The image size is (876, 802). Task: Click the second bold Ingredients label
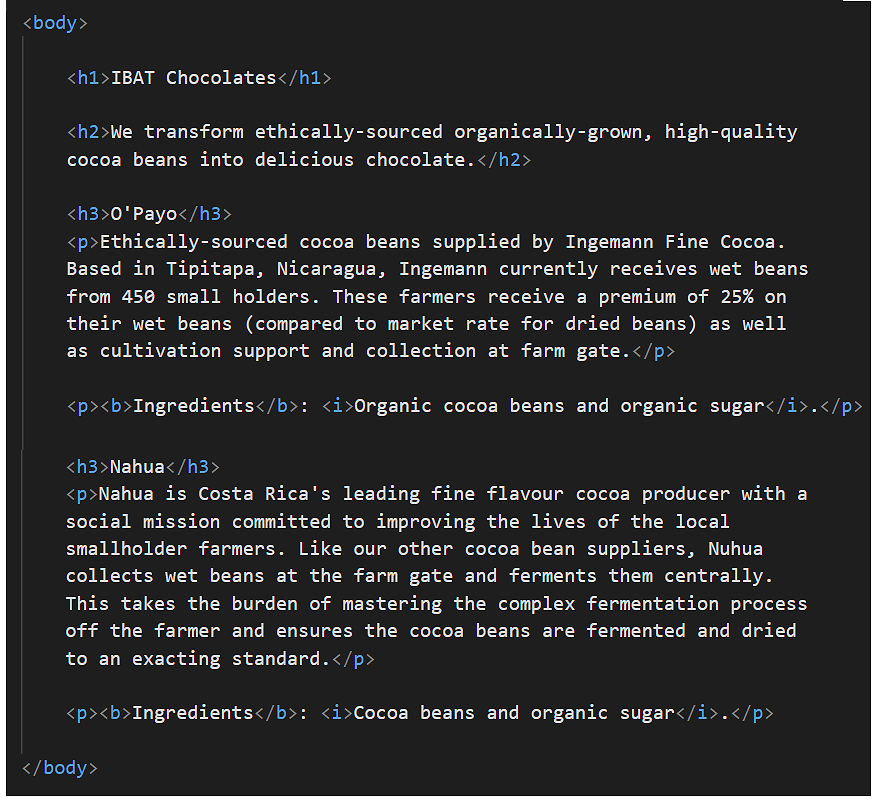click(x=193, y=713)
